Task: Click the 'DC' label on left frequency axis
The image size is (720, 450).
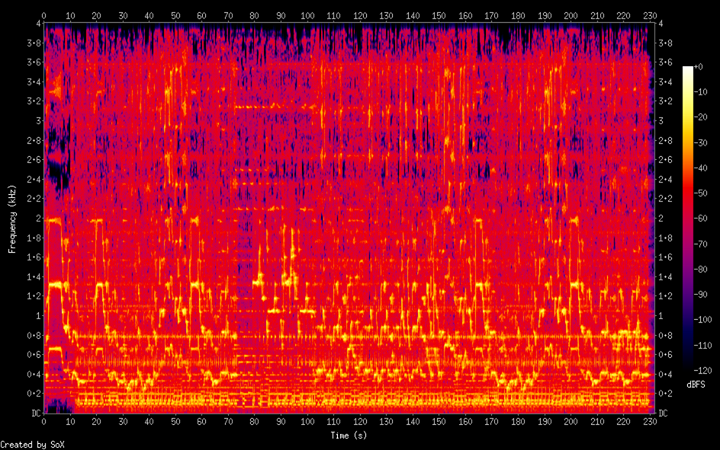Action: (36, 413)
